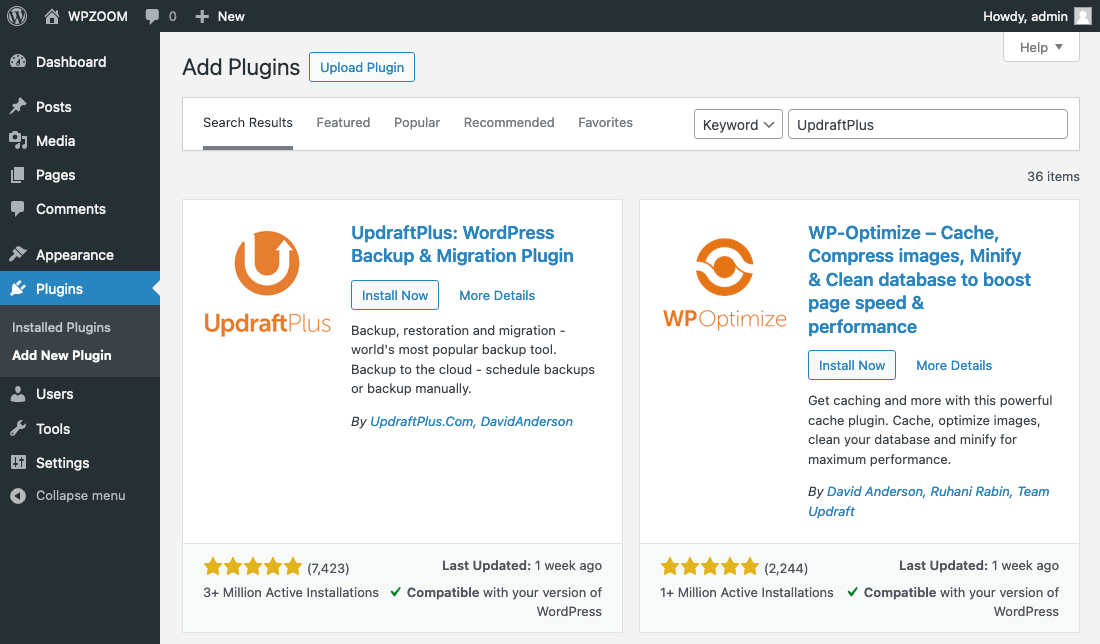
Task: Open the admin user avatar
Action: 1082,16
